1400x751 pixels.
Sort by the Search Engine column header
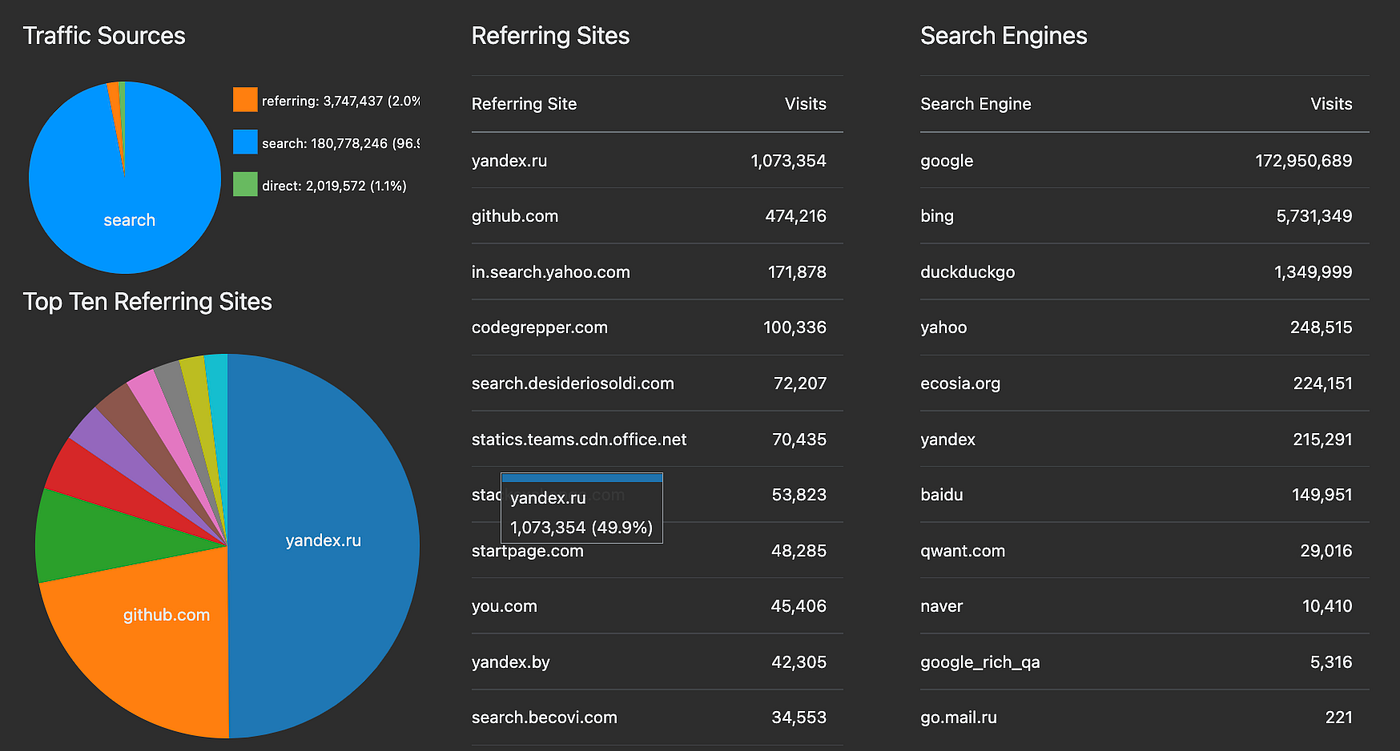click(975, 104)
